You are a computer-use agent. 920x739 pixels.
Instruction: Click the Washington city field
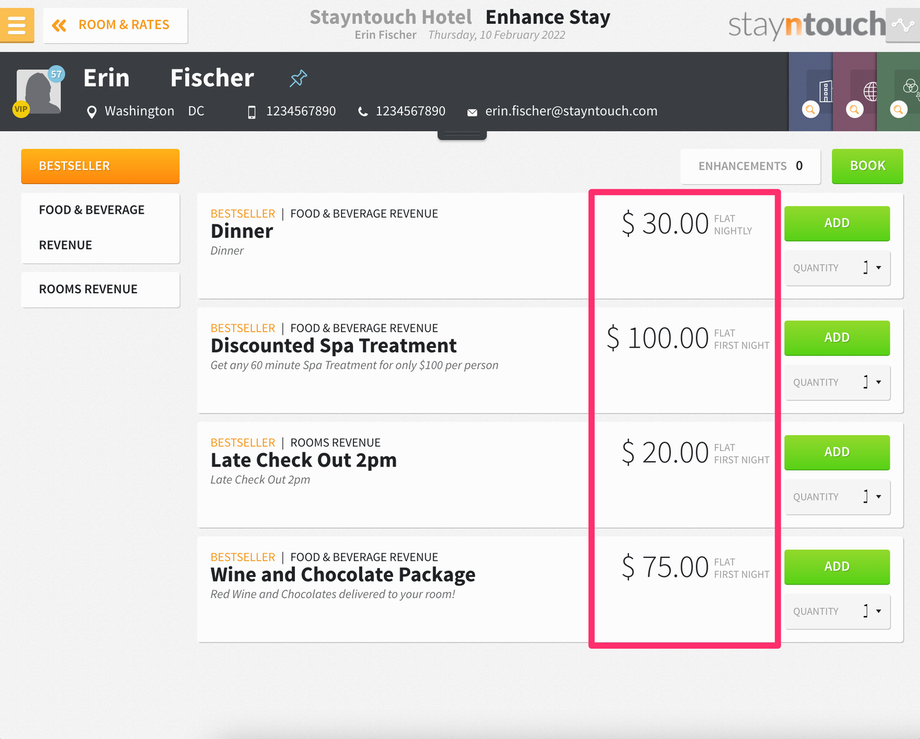click(139, 111)
